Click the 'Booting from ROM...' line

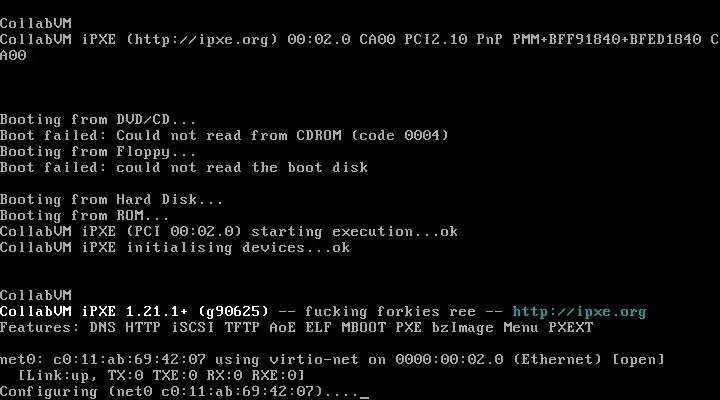click(x=84, y=216)
